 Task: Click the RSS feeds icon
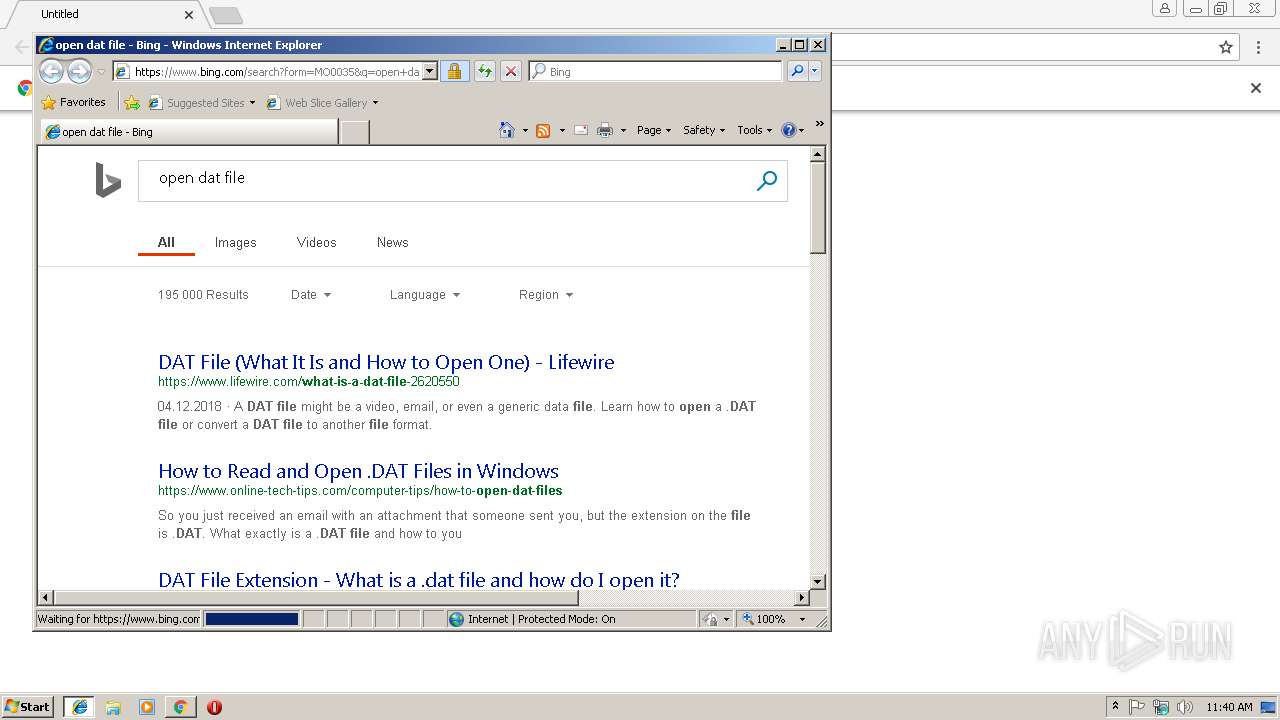(x=543, y=130)
